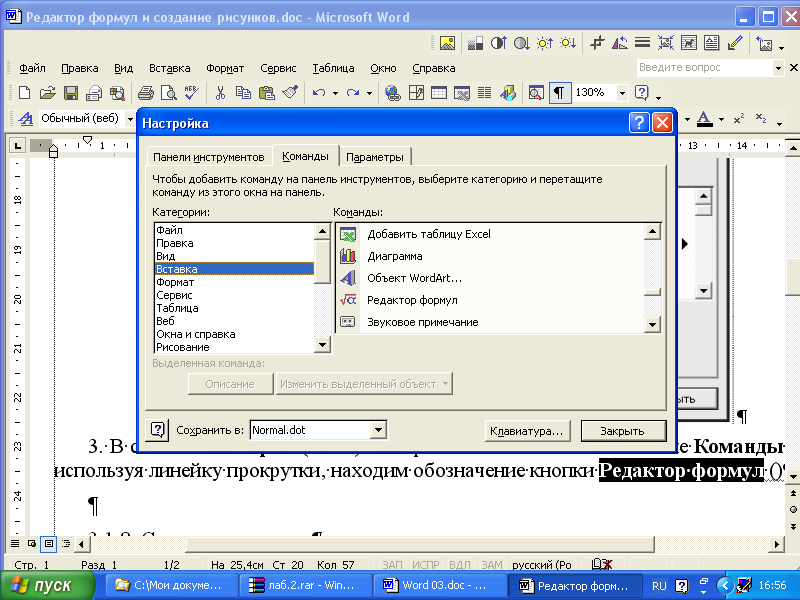Screen dimensions: 800x600
Task: Click the Закрыть button in dialog
Action: 623,431
